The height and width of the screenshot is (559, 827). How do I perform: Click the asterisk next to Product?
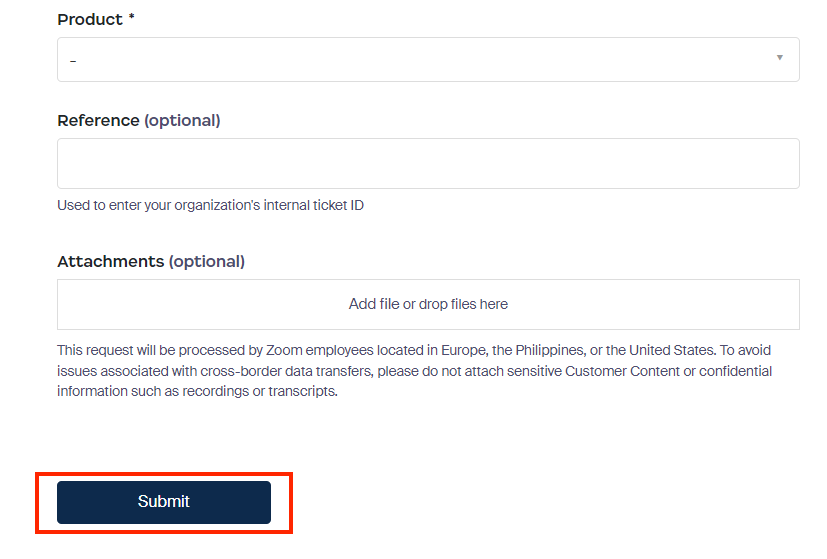pos(131,19)
